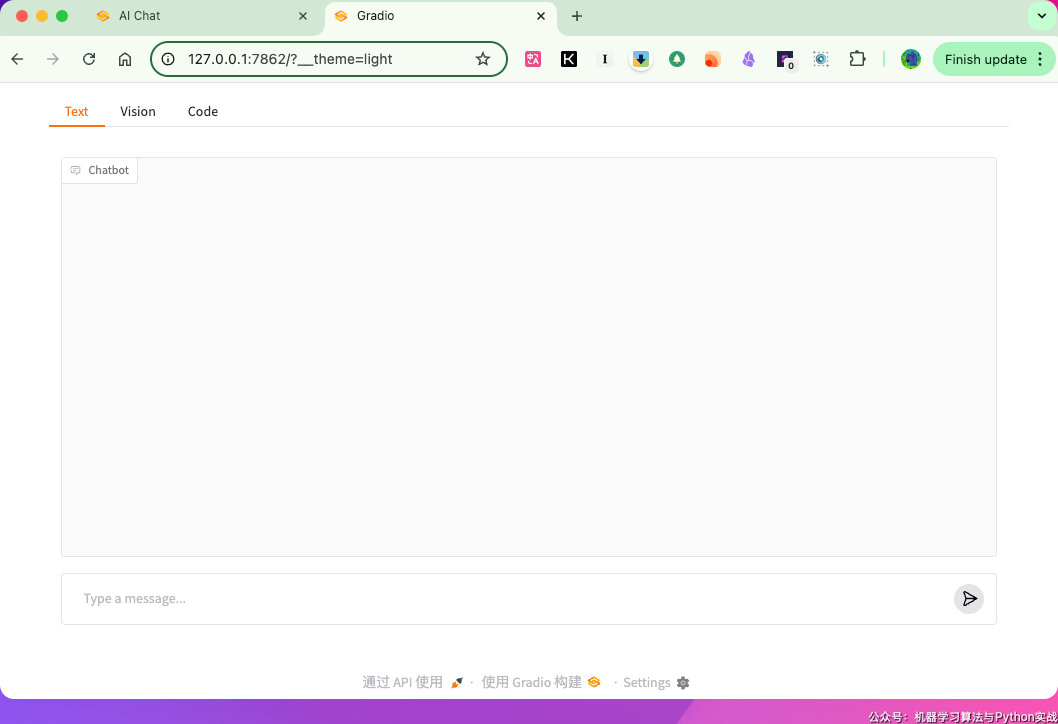Open the blue download arrow extension

640,59
